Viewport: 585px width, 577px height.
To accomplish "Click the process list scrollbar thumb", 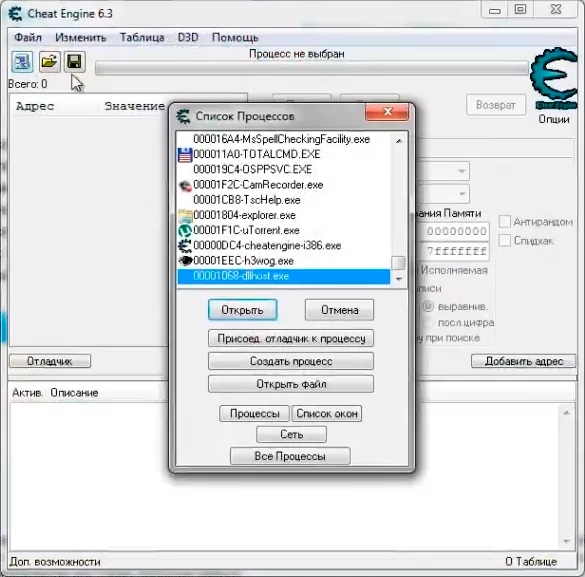I will (398, 263).
